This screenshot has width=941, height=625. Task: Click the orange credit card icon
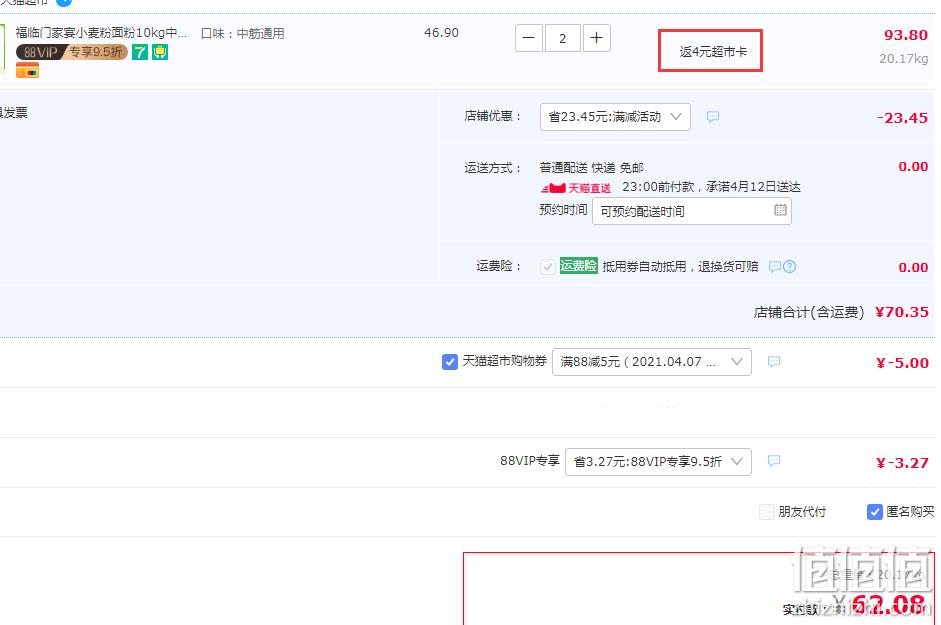pyautogui.click(x=27, y=70)
